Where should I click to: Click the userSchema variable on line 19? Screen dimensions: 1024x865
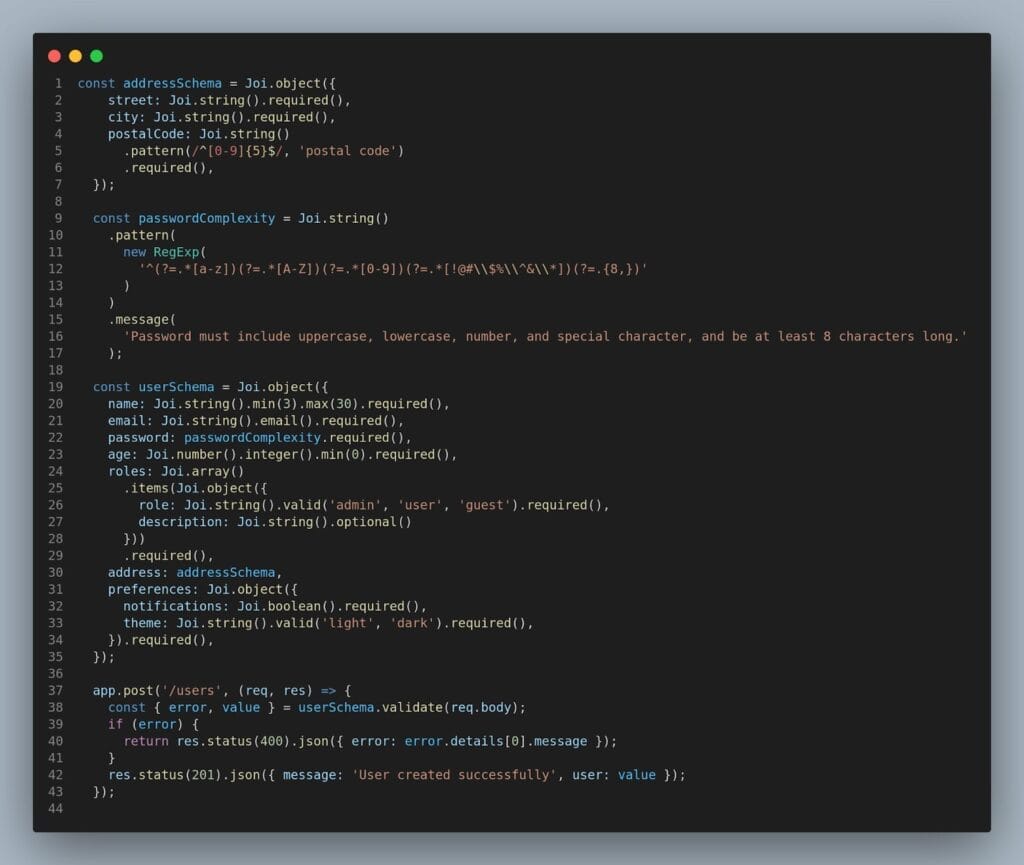(x=175, y=387)
